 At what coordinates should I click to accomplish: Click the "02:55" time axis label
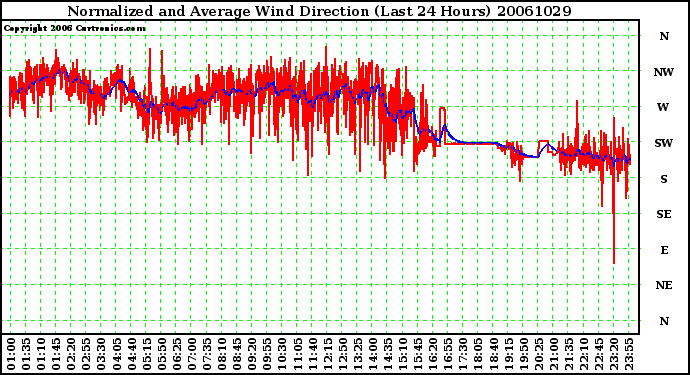pyautogui.click(x=86, y=354)
